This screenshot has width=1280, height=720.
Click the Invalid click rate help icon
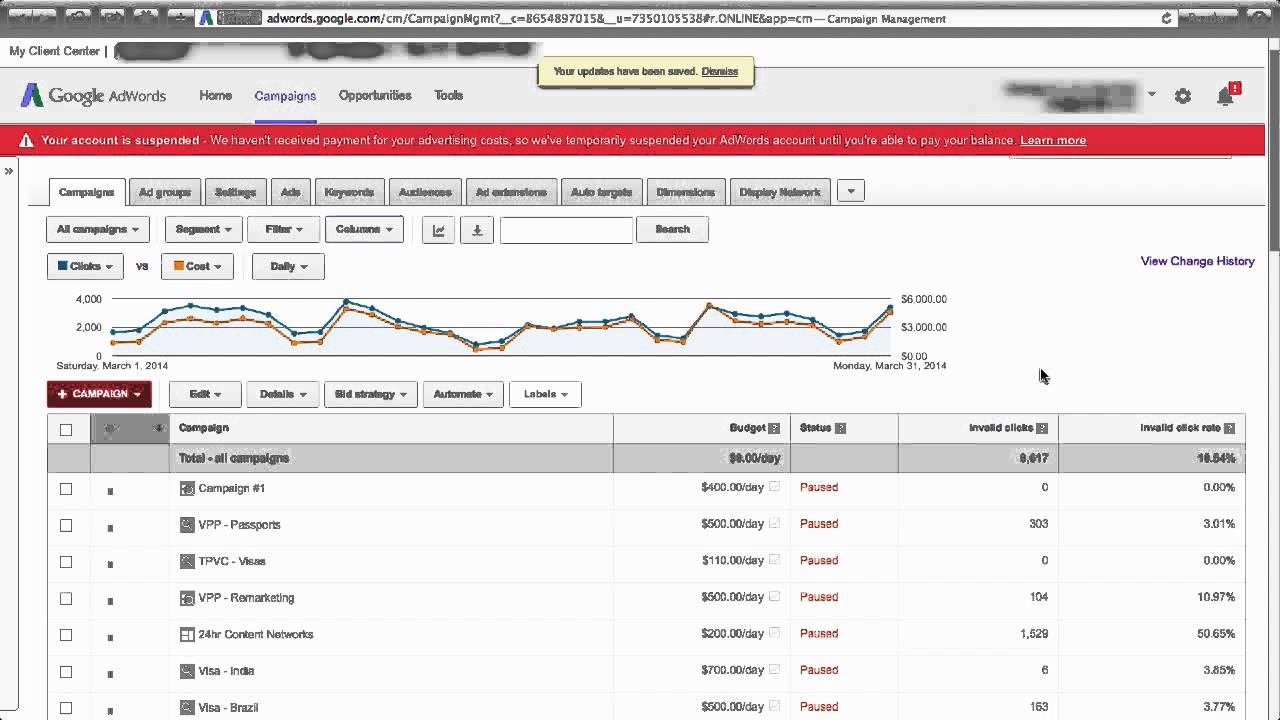(1229, 428)
